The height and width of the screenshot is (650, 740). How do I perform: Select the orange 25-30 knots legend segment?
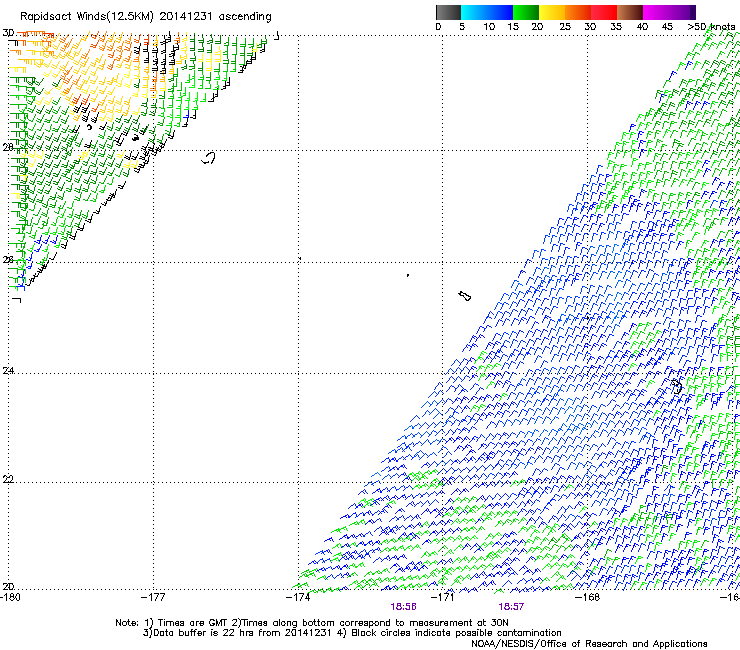point(578,12)
